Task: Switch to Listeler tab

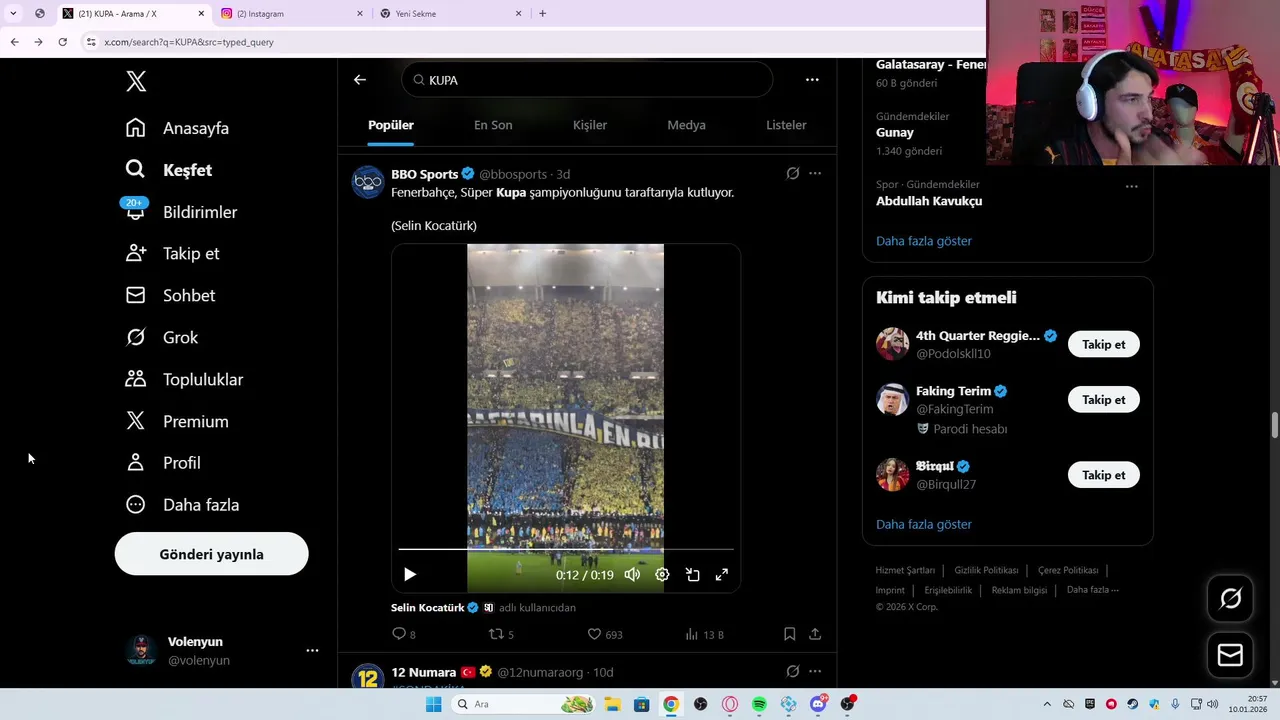Action: click(786, 125)
